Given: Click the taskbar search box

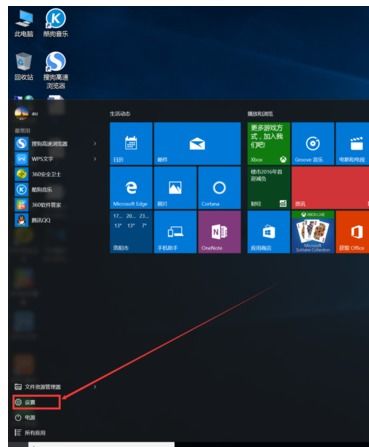Looking at the screenshot, I should pyautogui.click(x=101, y=445).
